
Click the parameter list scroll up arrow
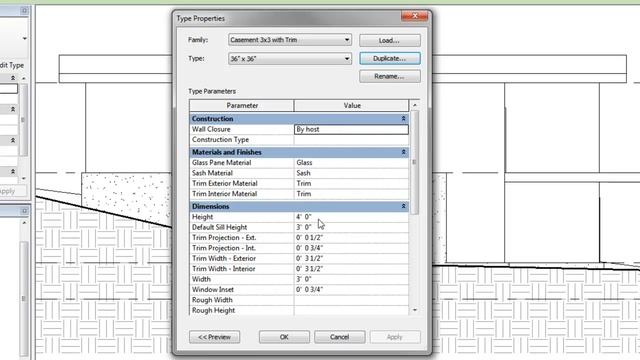[415, 105]
